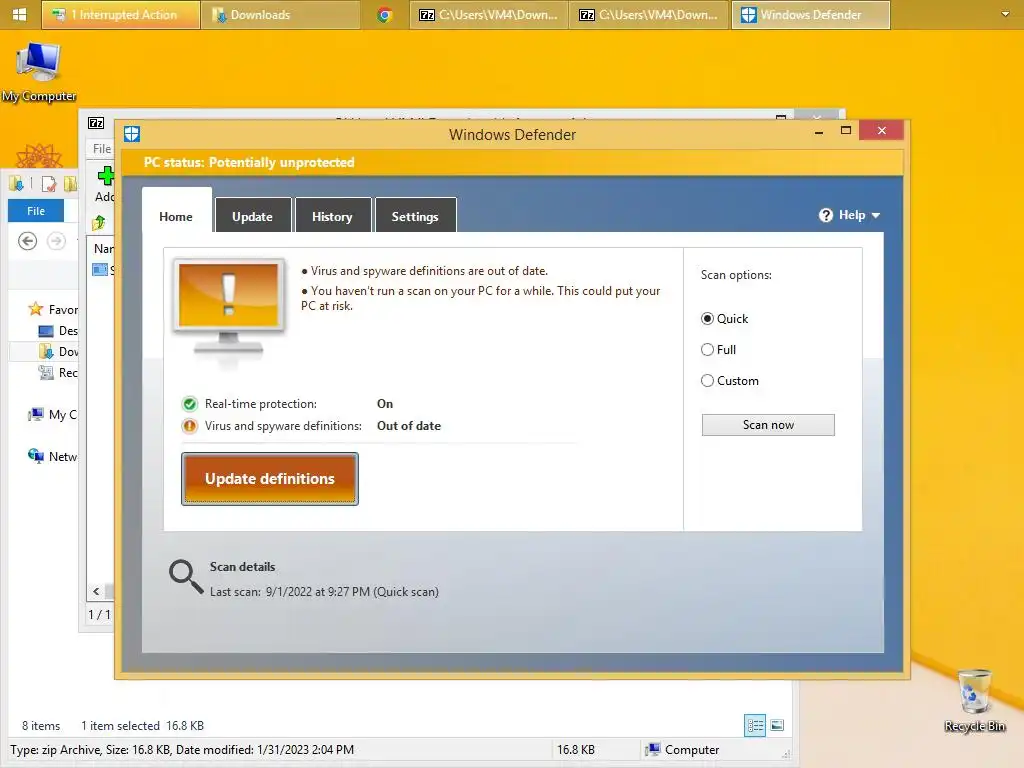Screen dimensions: 1024x768
Task: Click Explorer forward navigation arrow
Action: pyautogui.click(x=57, y=241)
